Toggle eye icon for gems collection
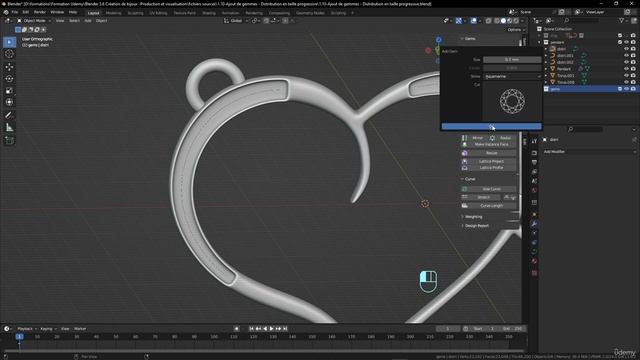 pos(627,89)
